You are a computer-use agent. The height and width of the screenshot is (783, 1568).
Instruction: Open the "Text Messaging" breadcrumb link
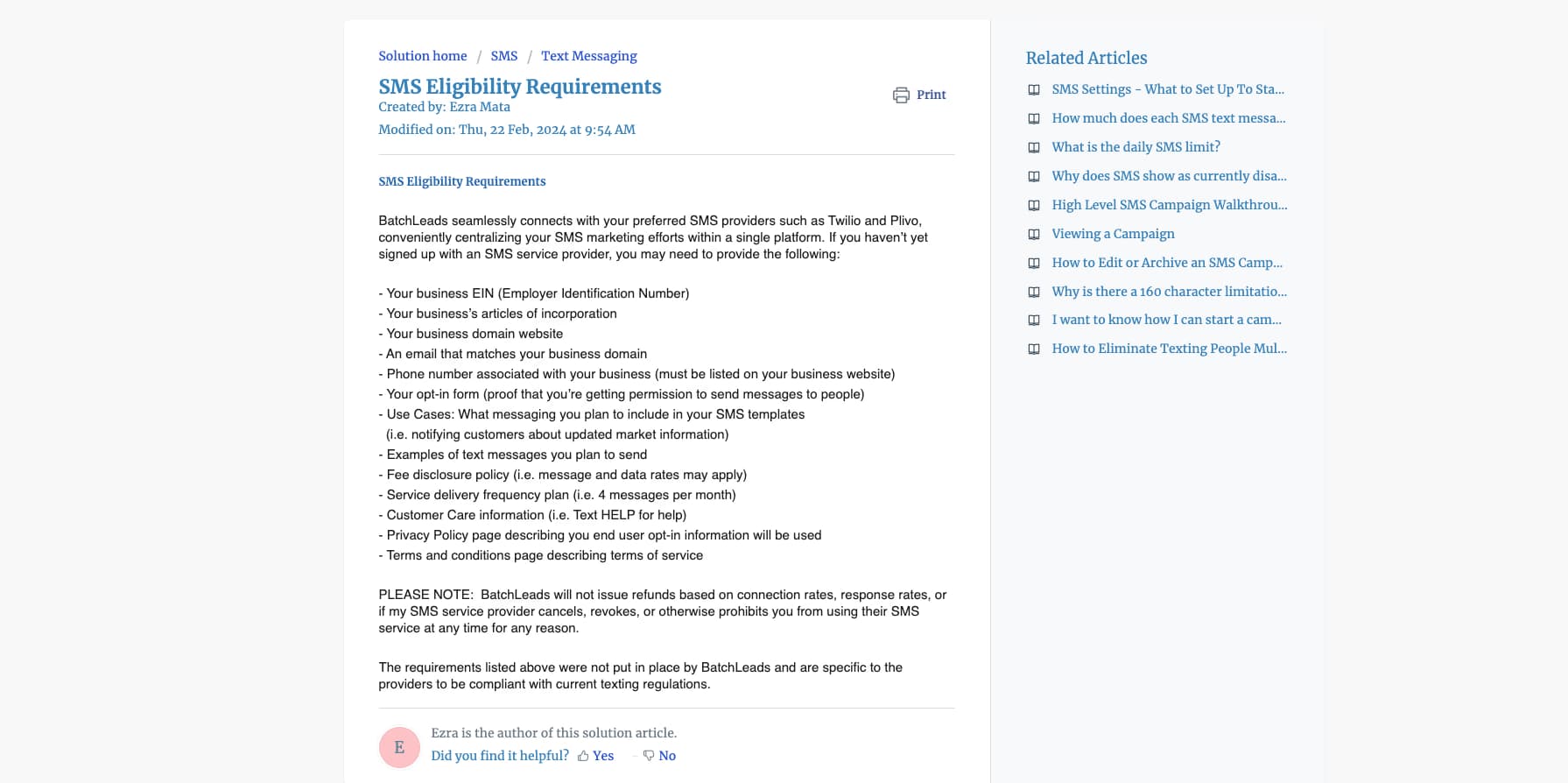[x=588, y=55]
